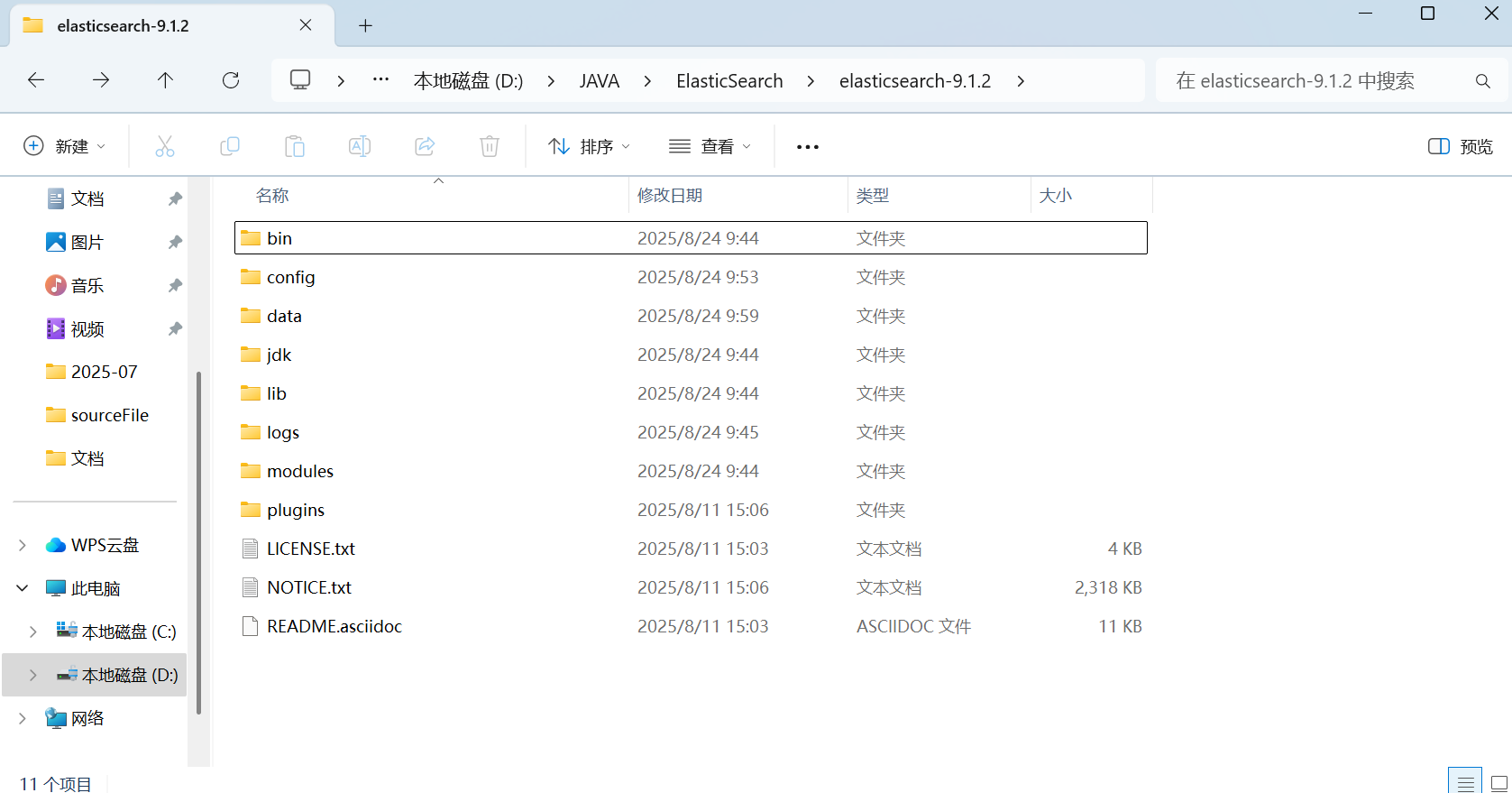
Task: Expand 本地磁盘 (D:) tree node
Action: (x=33, y=675)
